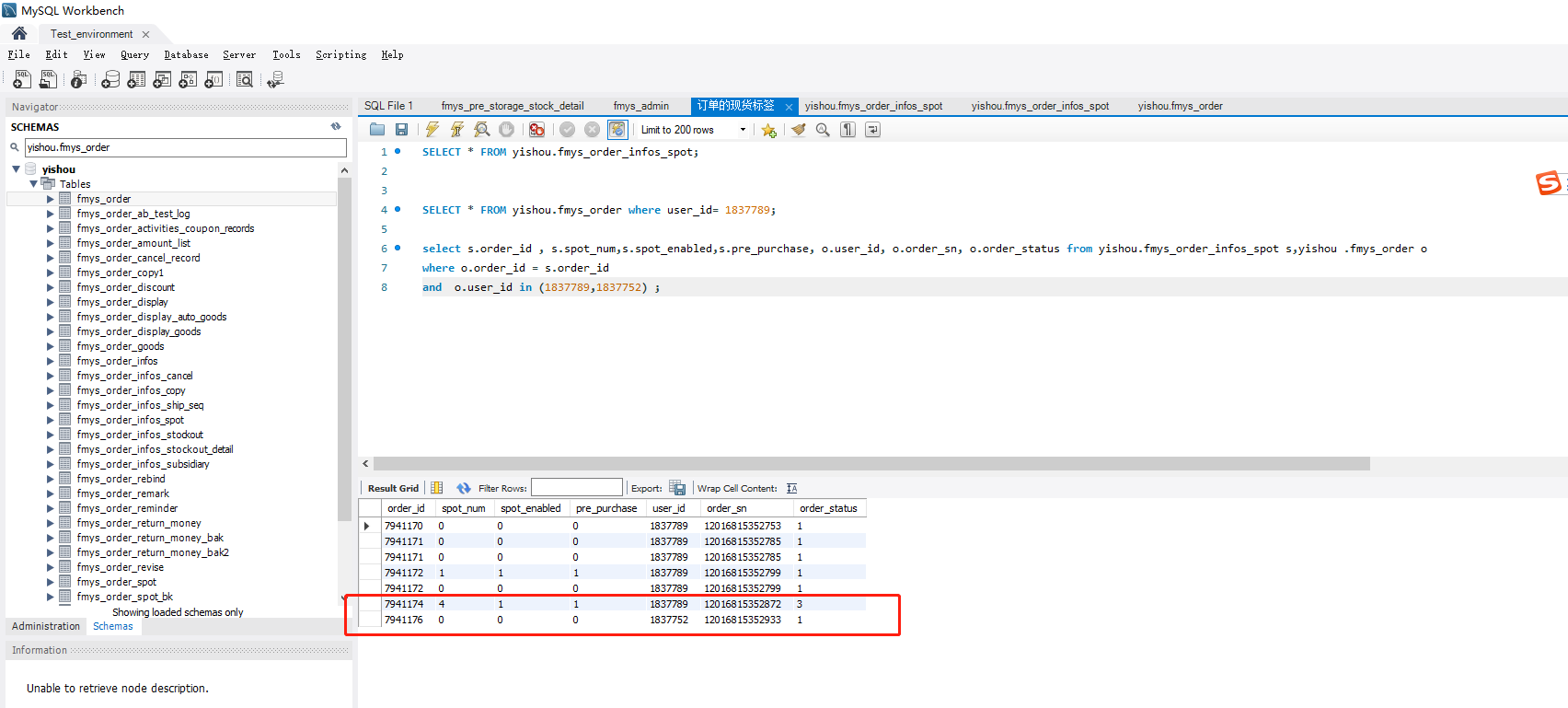Screen dimensions: 1568x708
Task: Open the File menu
Action: click(x=19, y=55)
